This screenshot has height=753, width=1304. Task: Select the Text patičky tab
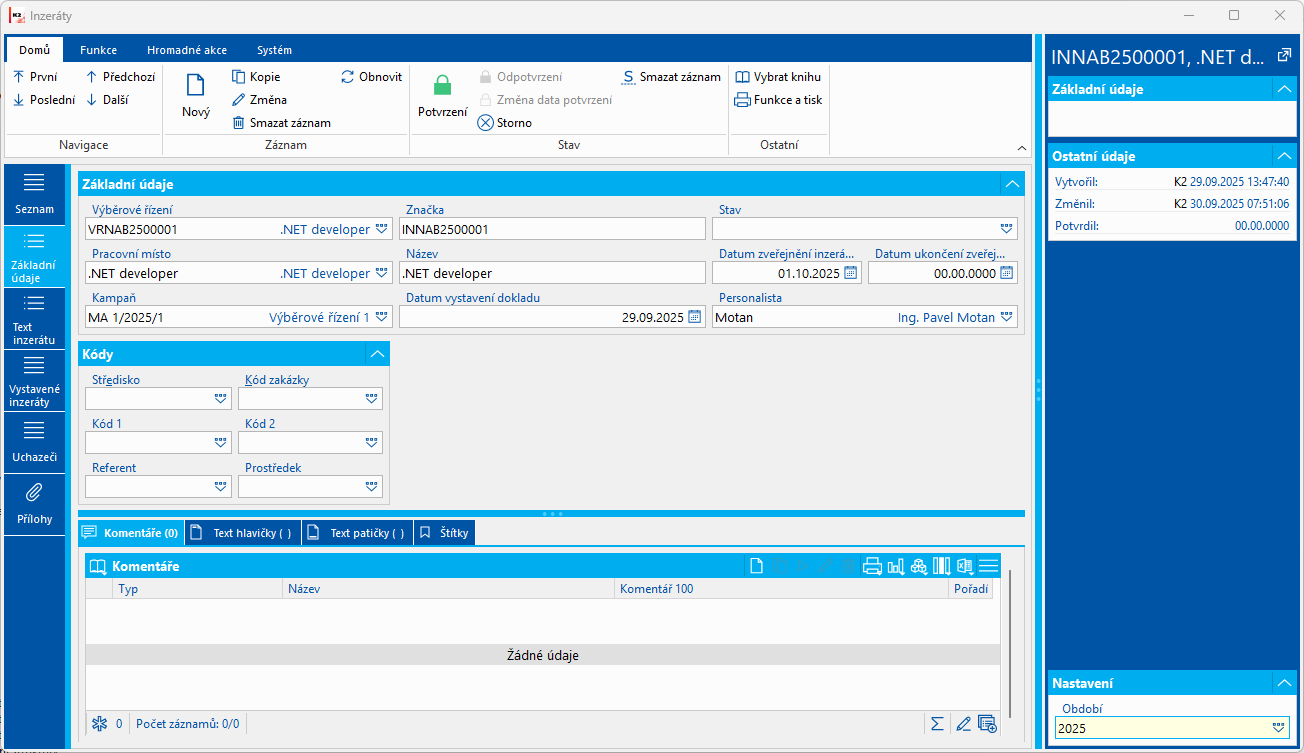point(359,533)
